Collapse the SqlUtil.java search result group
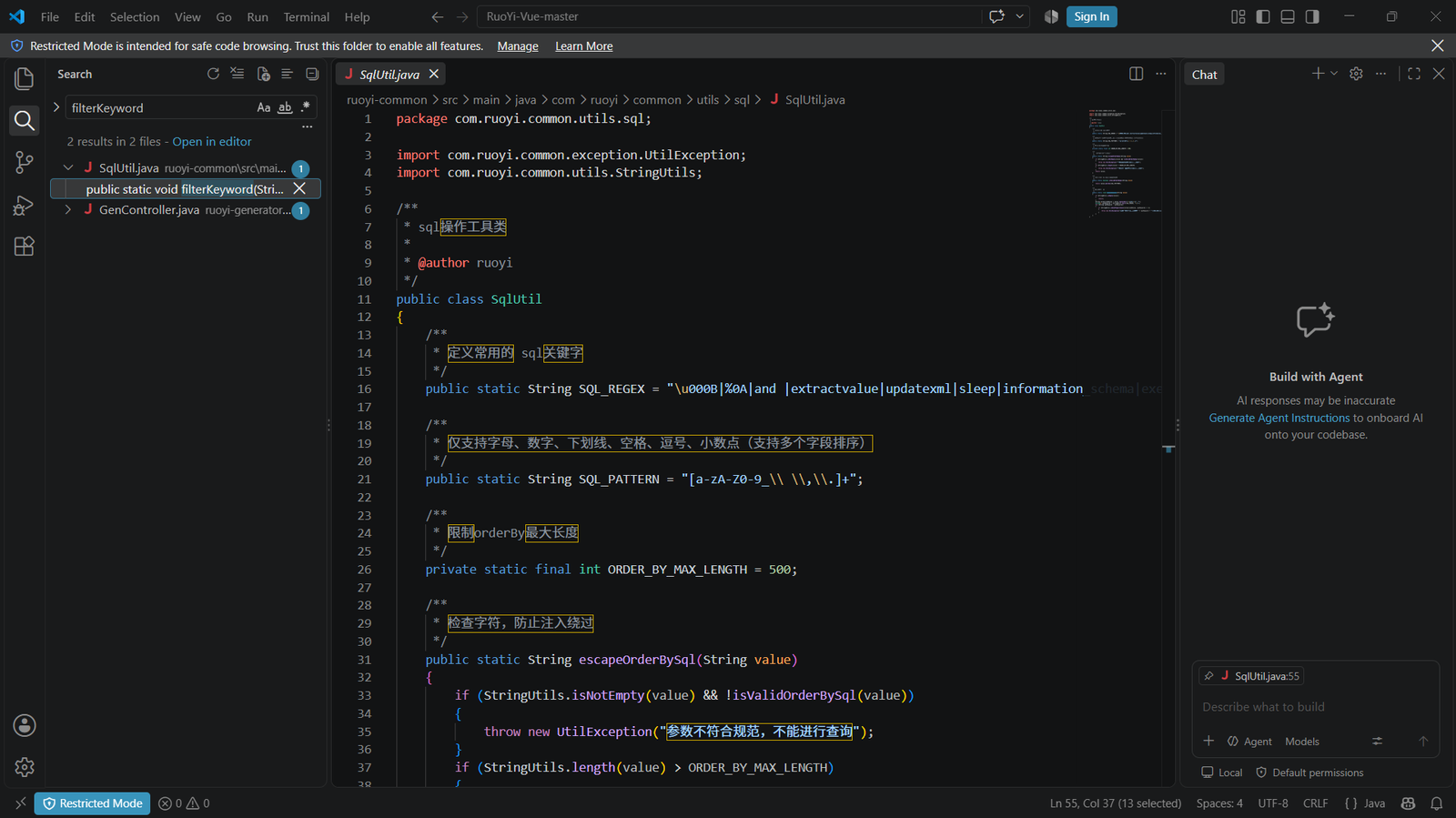1456x818 pixels. tap(68, 167)
